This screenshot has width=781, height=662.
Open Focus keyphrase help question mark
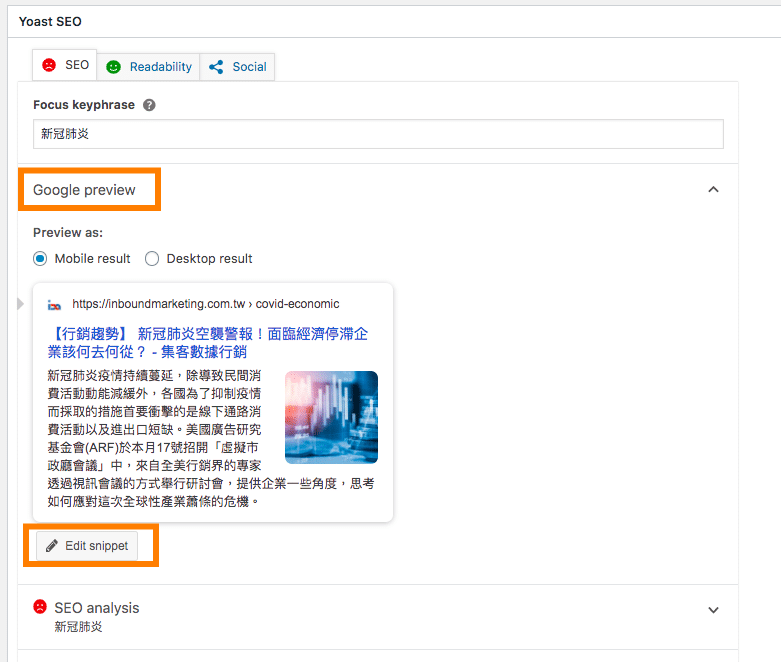pos(149,105)
